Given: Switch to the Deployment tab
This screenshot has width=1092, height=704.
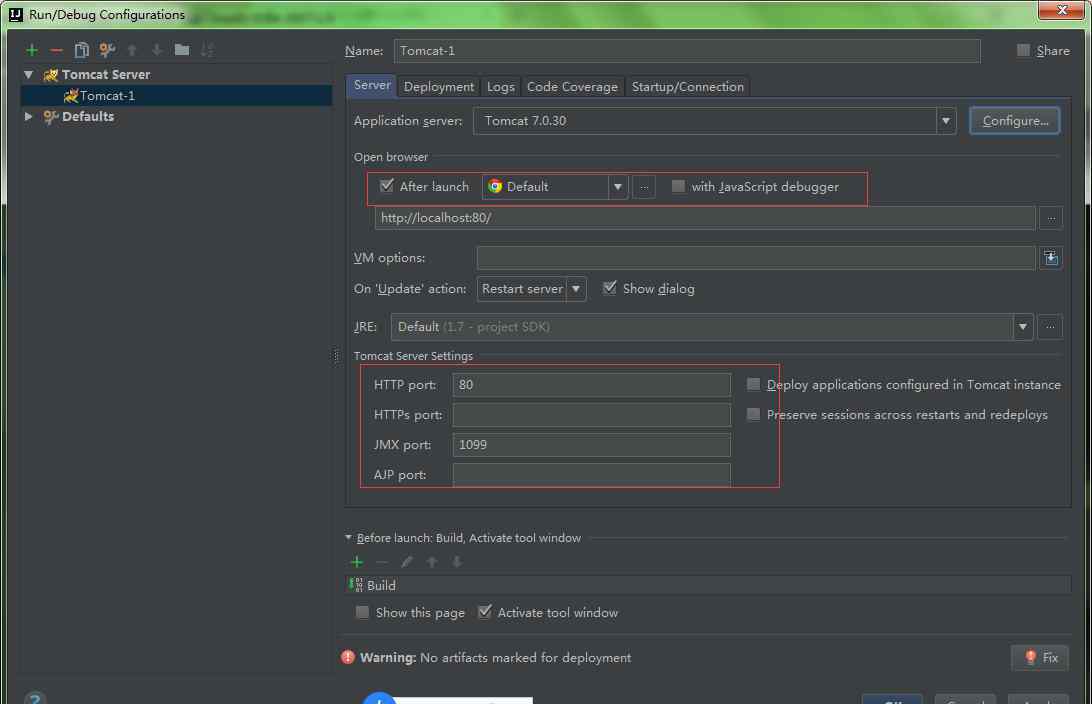Looking at the screenshot, I should click(439, 86).
